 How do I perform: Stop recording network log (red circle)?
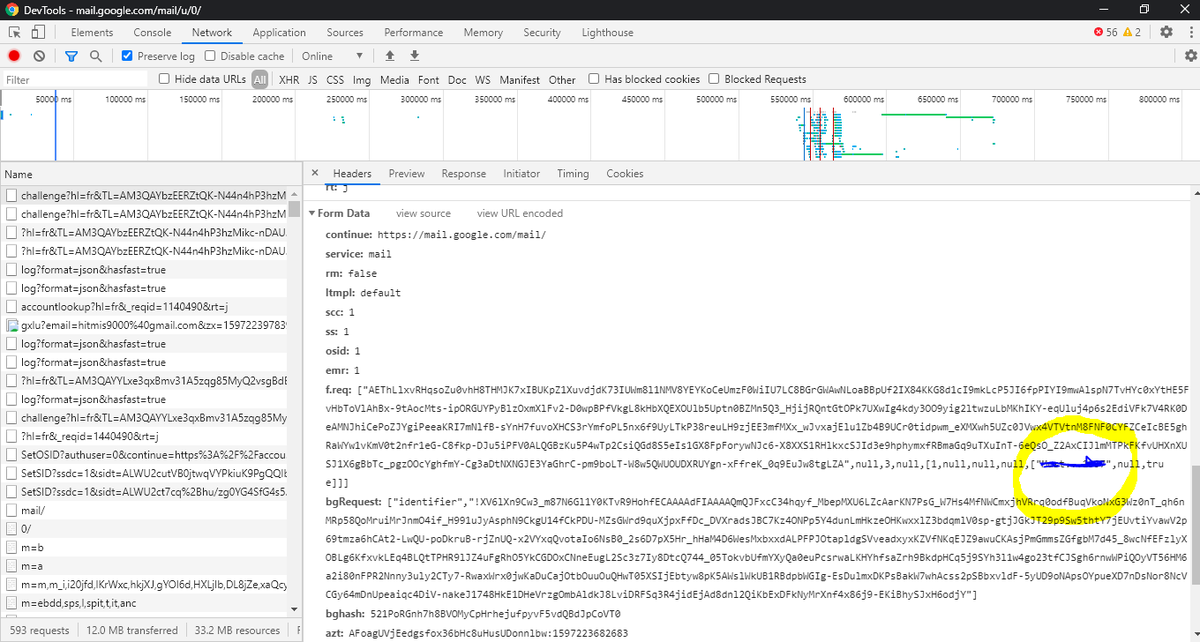point(14,56)
